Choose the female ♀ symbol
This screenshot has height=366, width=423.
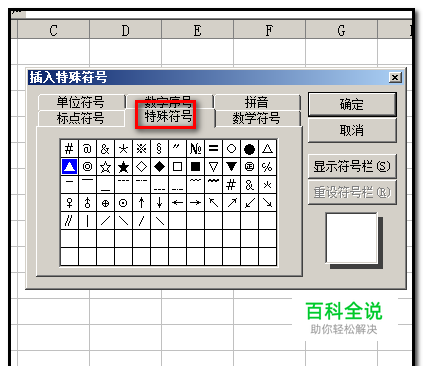pos(69,203)
